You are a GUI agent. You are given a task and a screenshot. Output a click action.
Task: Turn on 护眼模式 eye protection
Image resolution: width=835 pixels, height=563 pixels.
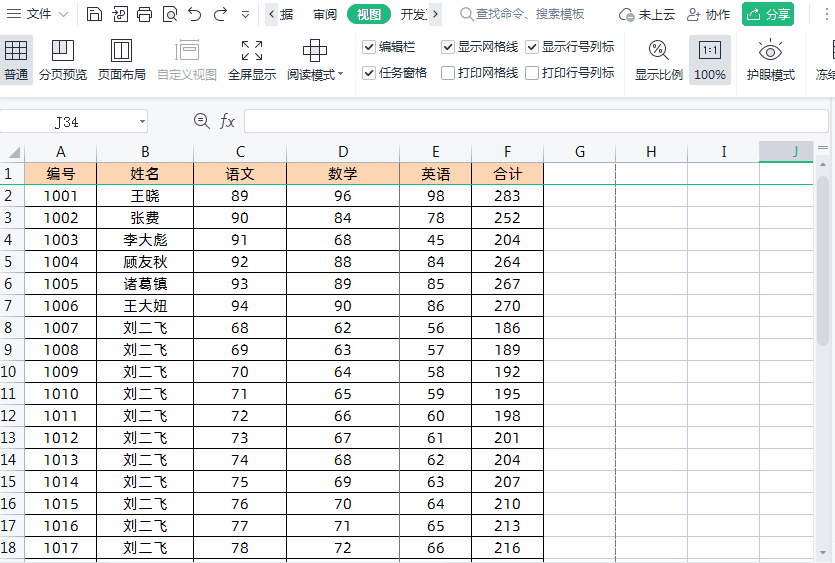tap(770, 60)
